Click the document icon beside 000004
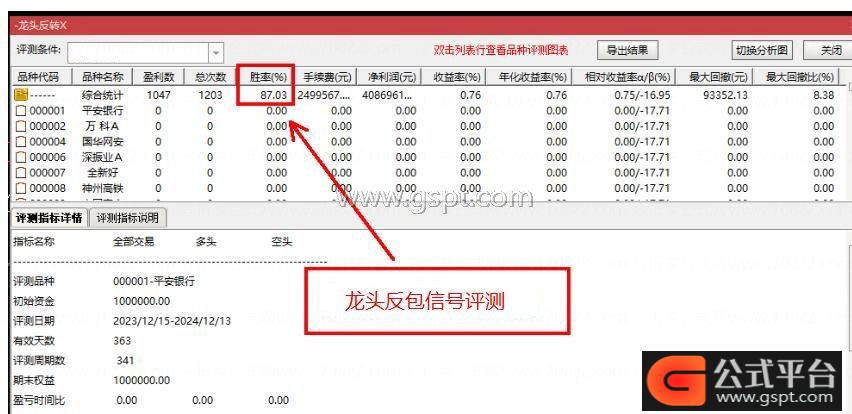The width and height of the screenshot is (852, 414). pyautogui.click(x=21, y=142)
